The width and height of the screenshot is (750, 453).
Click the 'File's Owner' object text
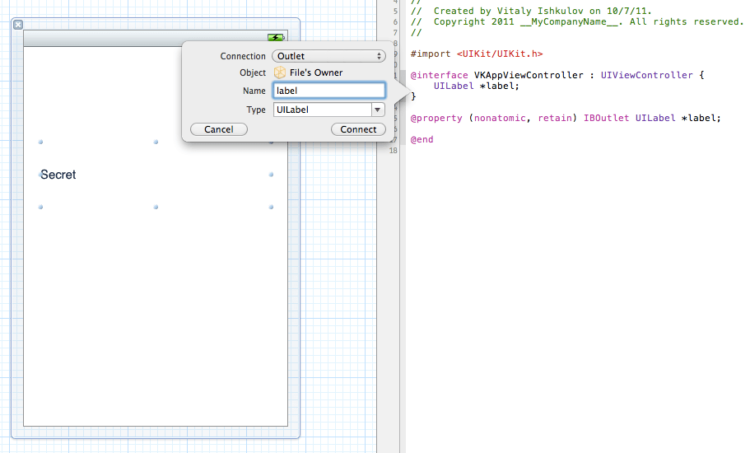pyautogui.click(x=316, y=73)
